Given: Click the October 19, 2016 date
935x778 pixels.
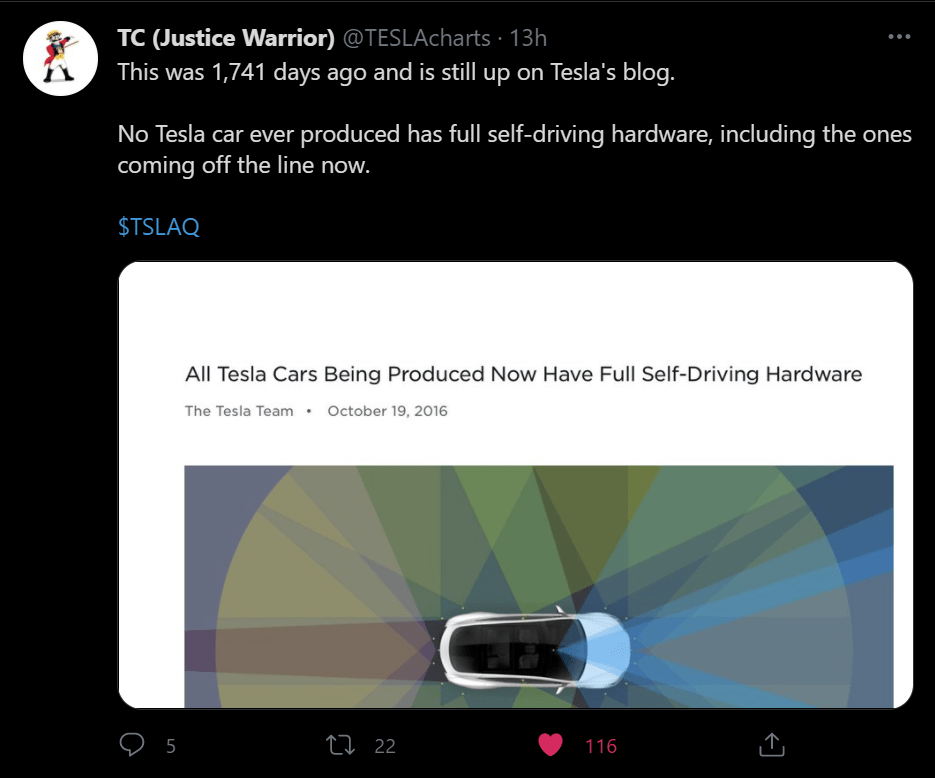Looking at the screenshot, I should point(387,411).
